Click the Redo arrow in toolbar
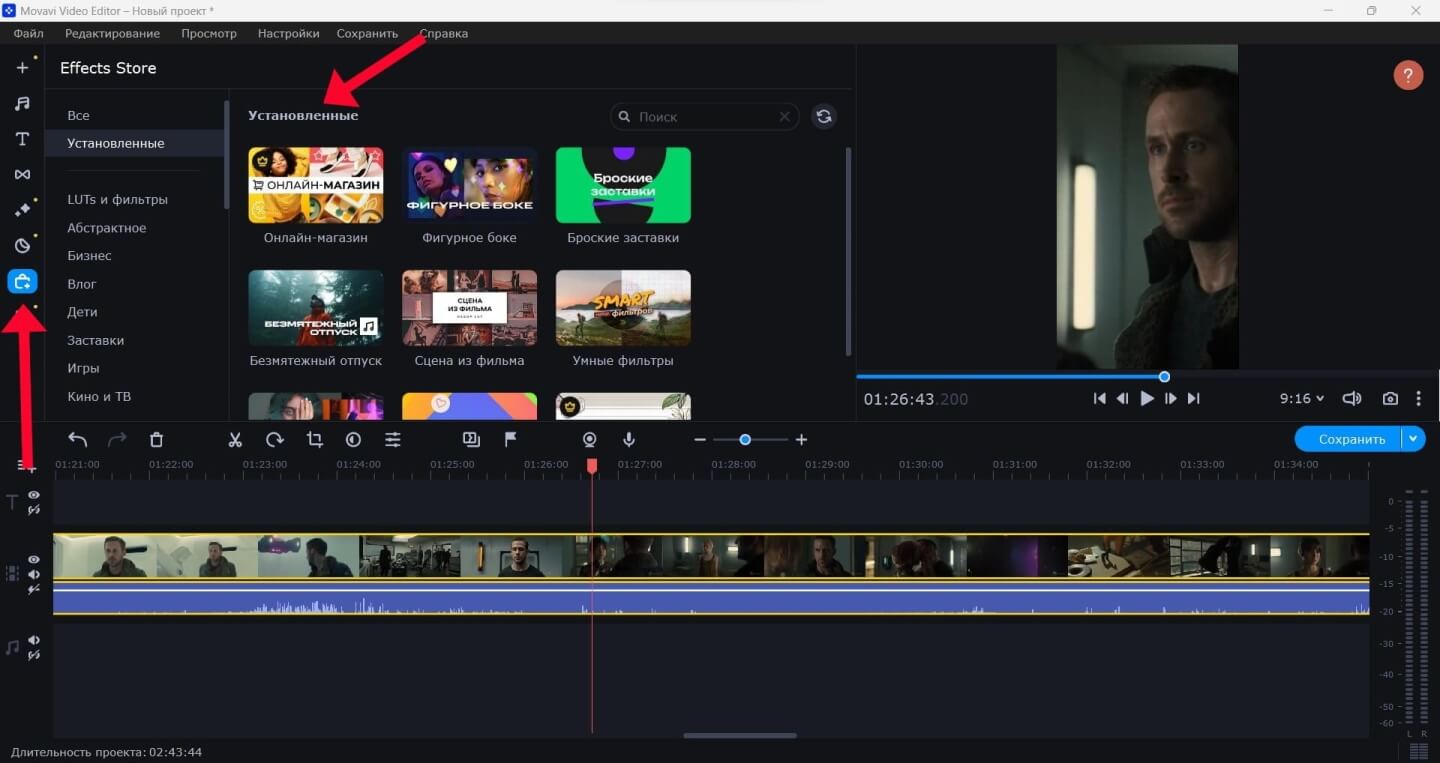1440x763 pixels. coord(117,439)
